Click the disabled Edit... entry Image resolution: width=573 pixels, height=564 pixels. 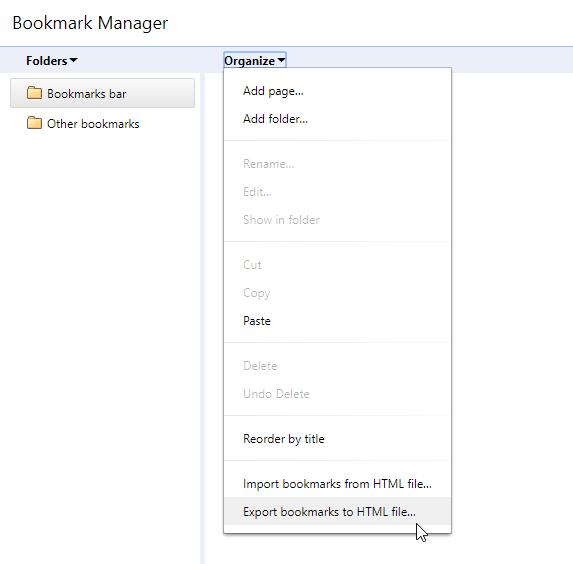337,192
